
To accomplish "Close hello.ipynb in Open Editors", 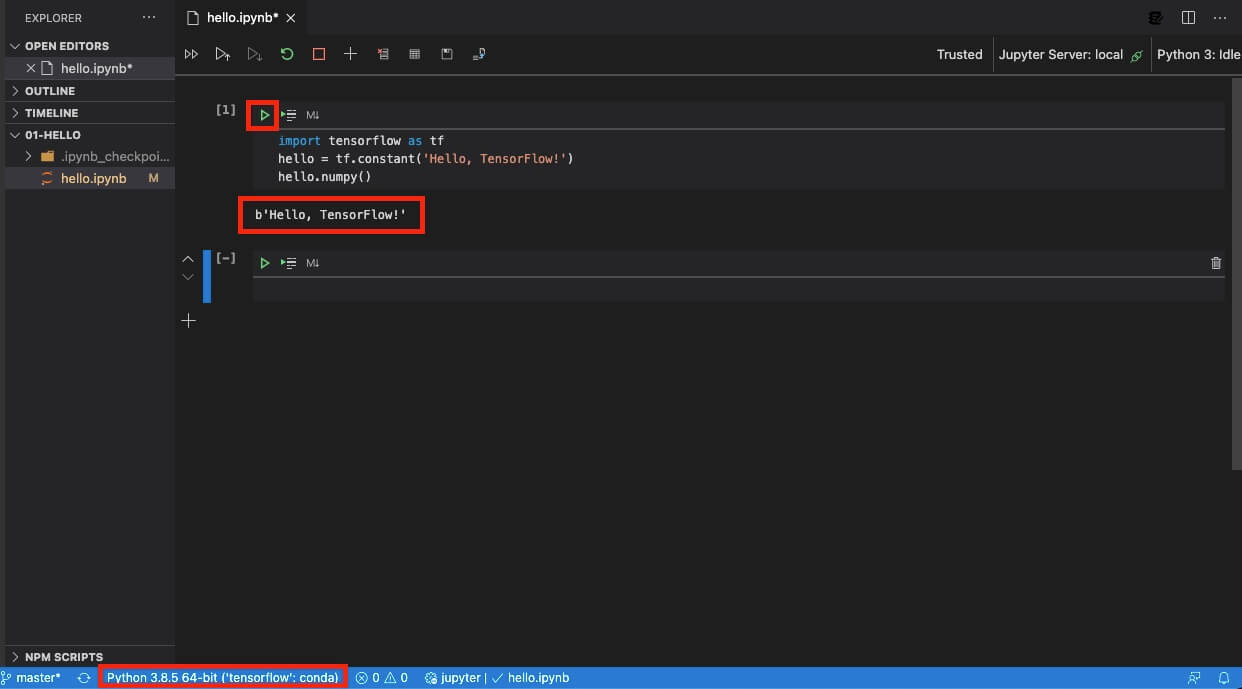I will click(31, 68).
